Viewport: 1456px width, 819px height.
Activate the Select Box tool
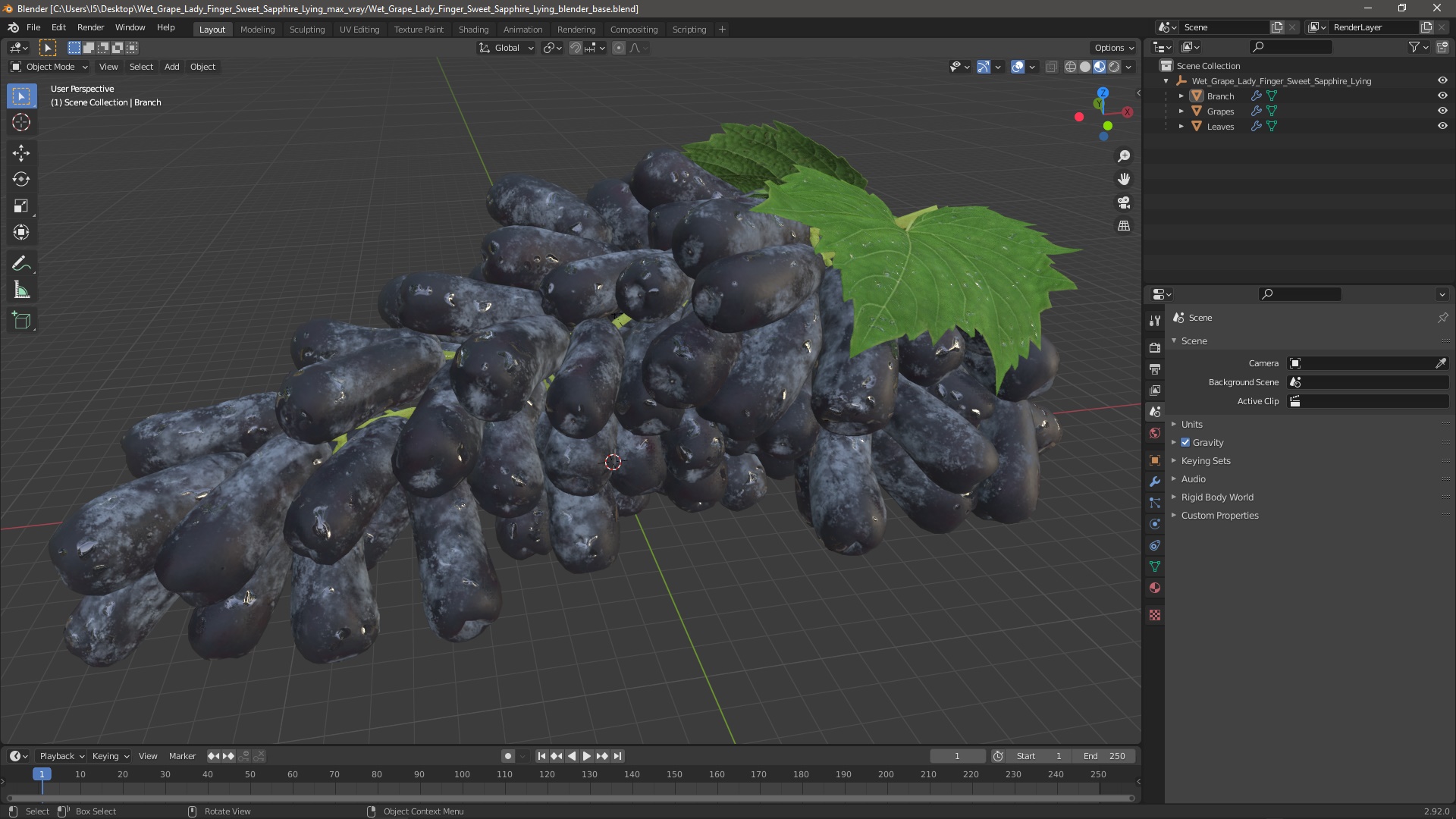pos(21,96)
